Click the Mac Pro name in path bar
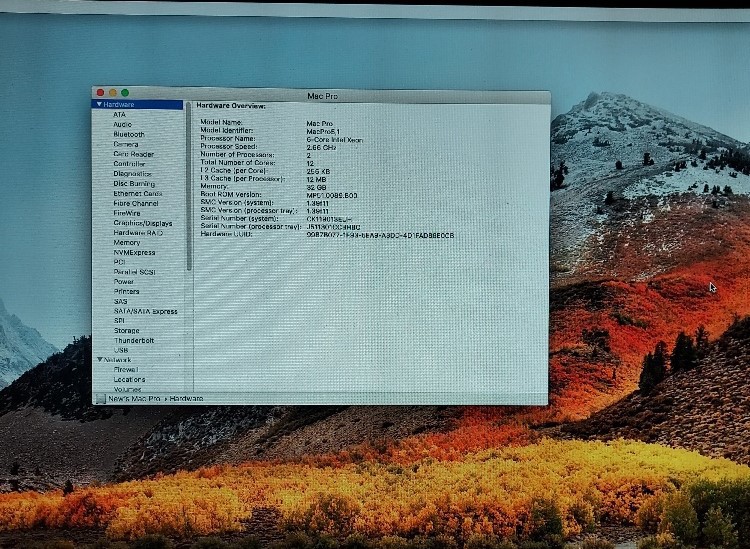Image resolution: width=750 pixels, height=549 pixels. [134, 398]
